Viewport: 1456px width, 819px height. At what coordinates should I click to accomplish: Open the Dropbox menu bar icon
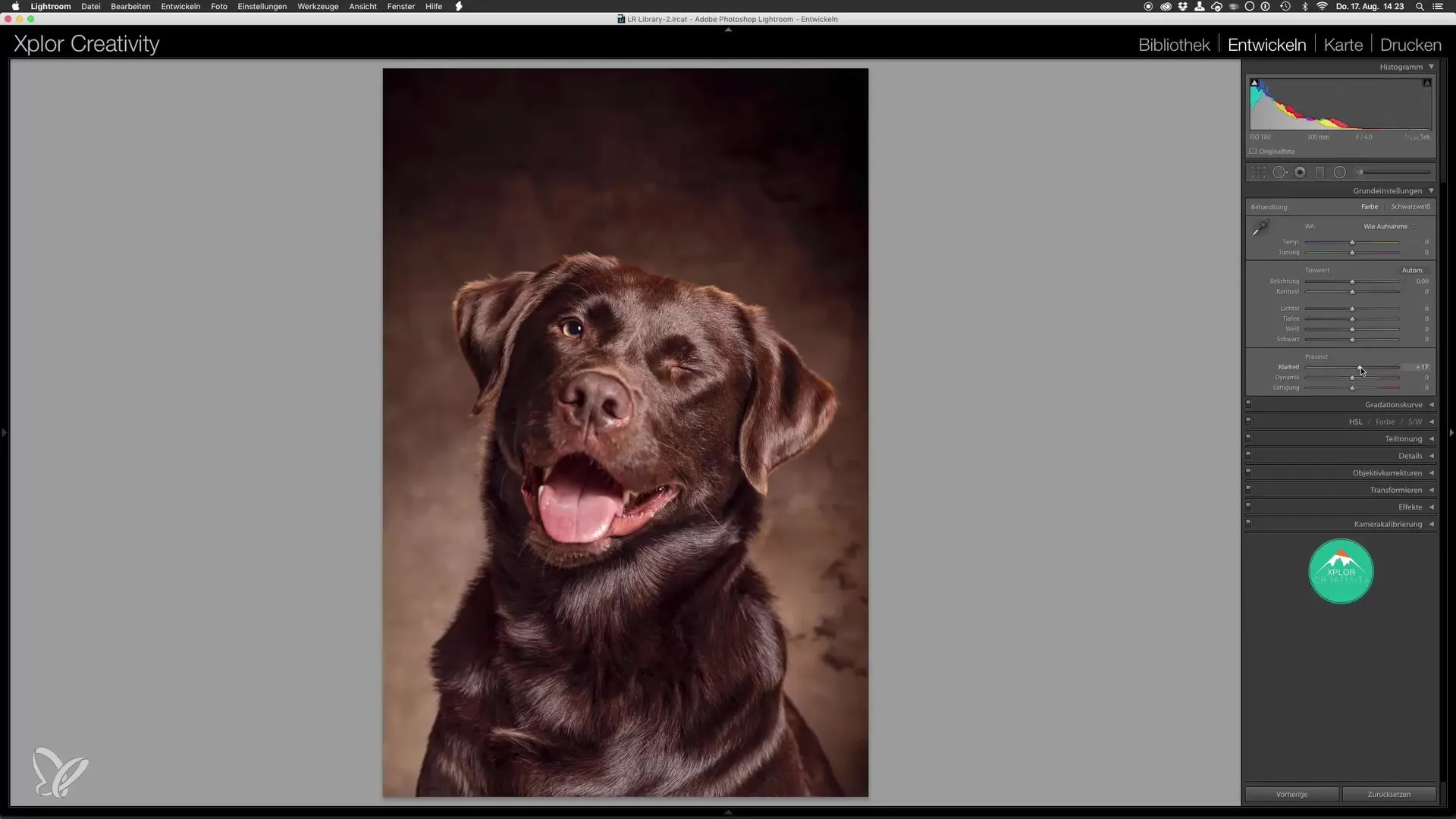pos(1182,6)
